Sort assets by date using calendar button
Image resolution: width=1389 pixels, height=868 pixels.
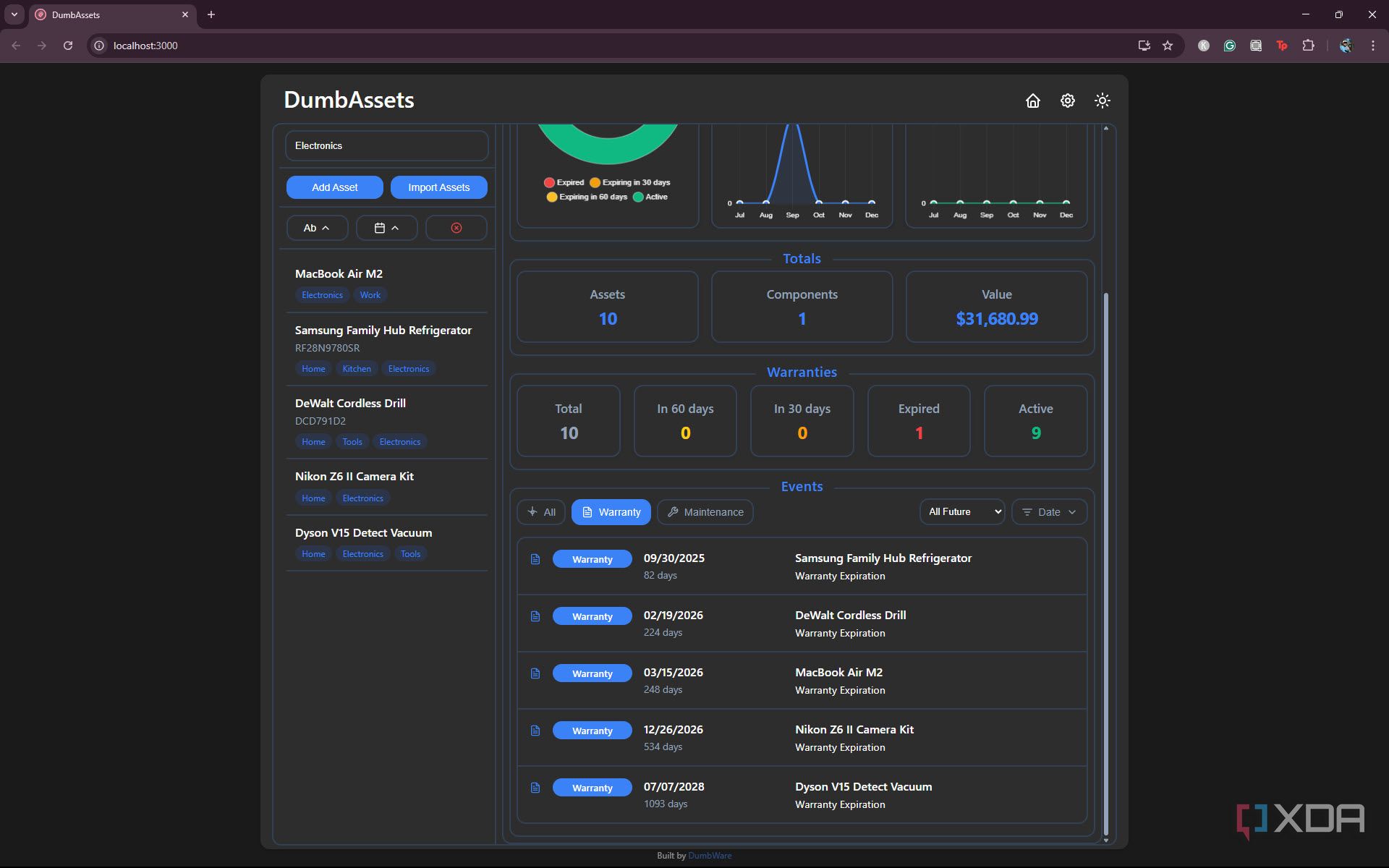point(386,228)
